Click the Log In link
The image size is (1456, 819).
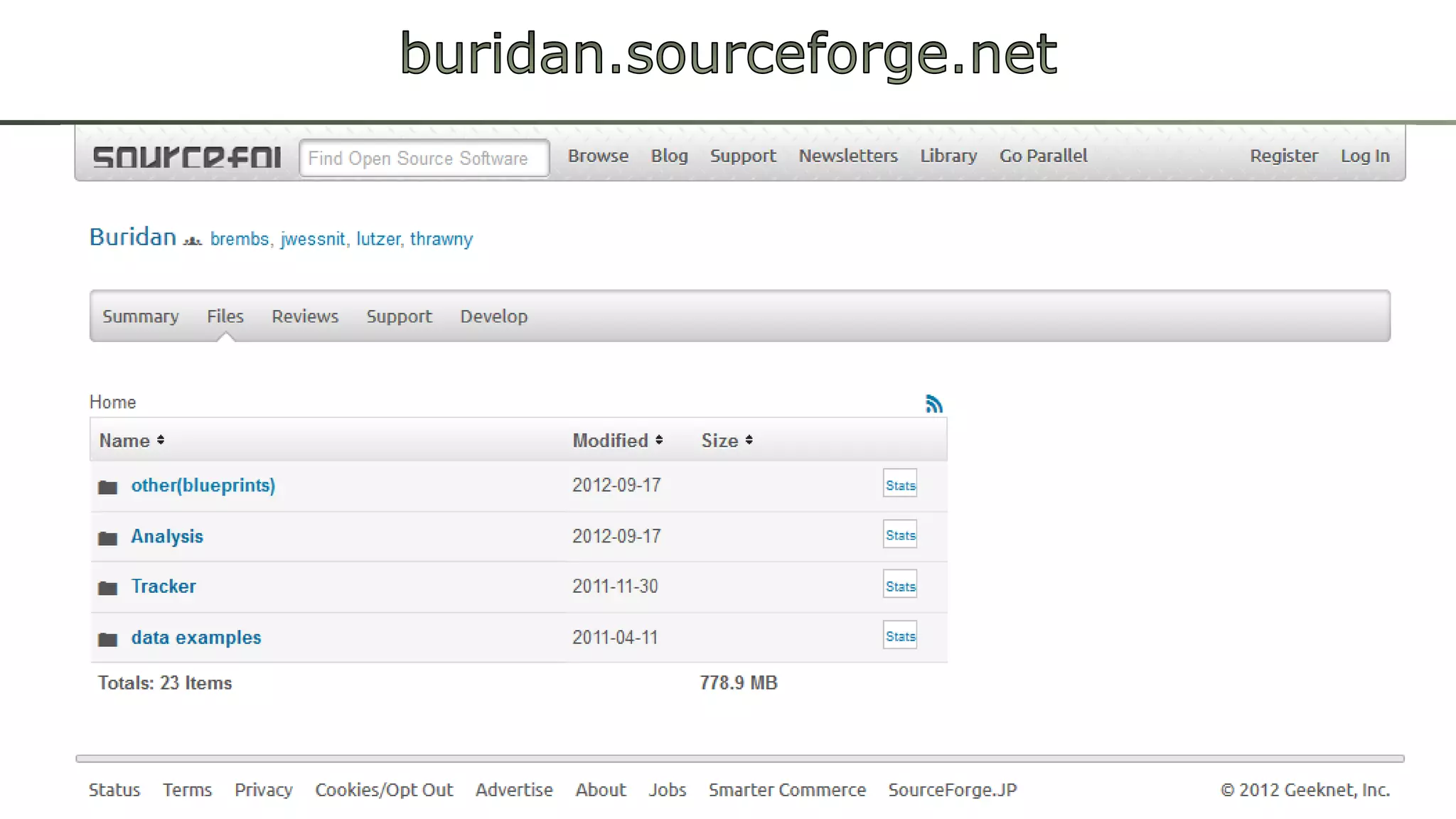1364,156
